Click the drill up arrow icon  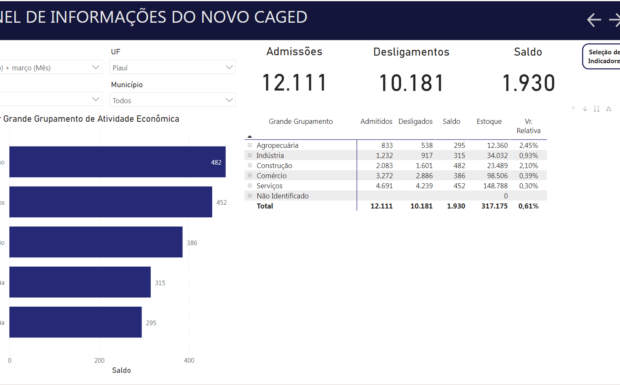coord(573,109)
